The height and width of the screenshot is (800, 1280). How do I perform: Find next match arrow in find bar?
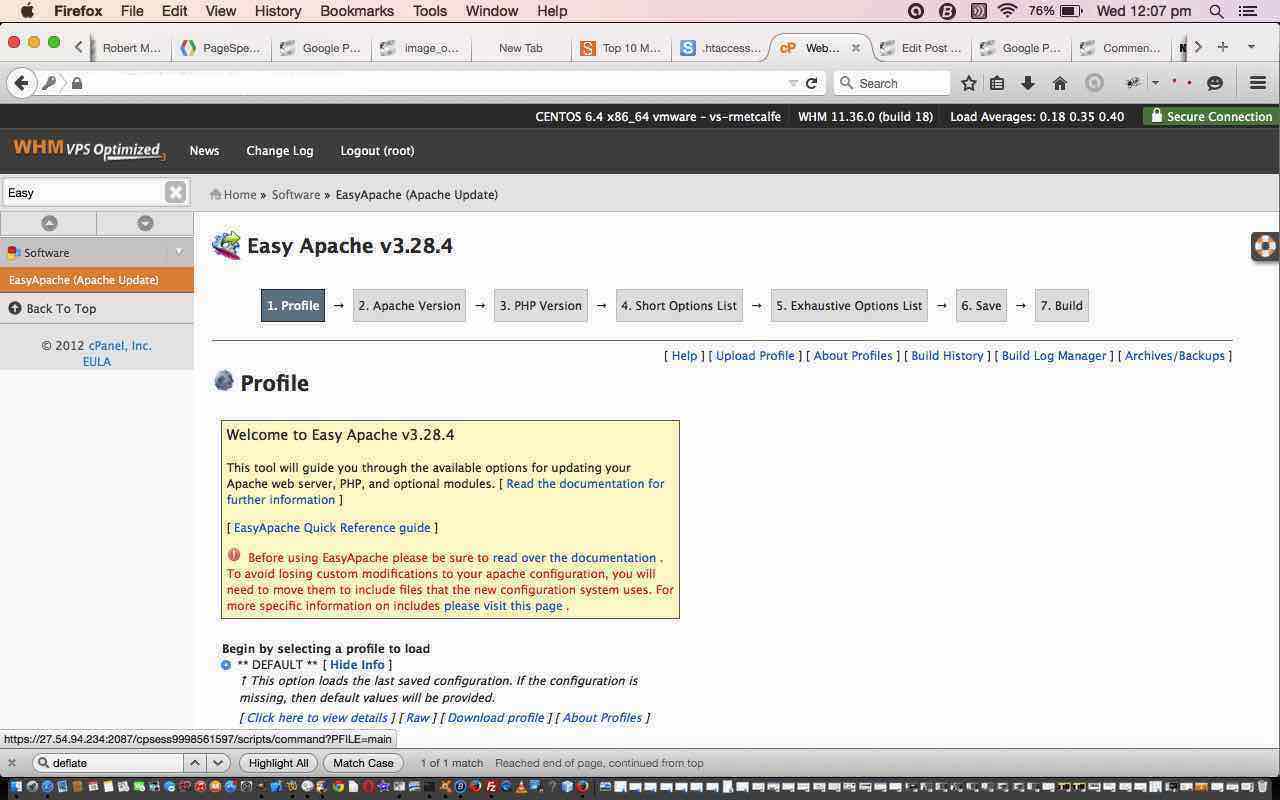[217, 763]
